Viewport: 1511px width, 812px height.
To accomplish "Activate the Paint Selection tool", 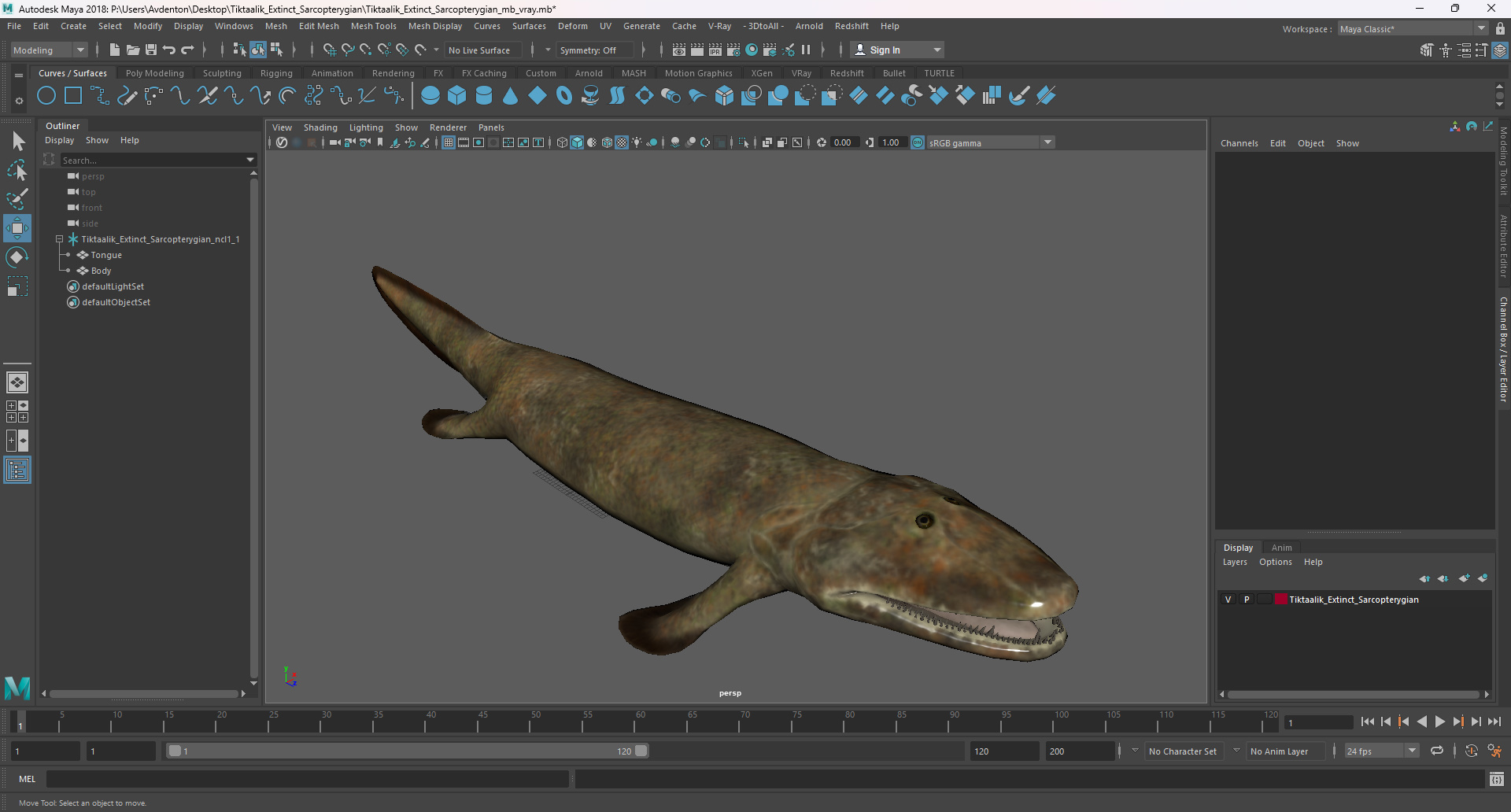I will pos(17,199).
